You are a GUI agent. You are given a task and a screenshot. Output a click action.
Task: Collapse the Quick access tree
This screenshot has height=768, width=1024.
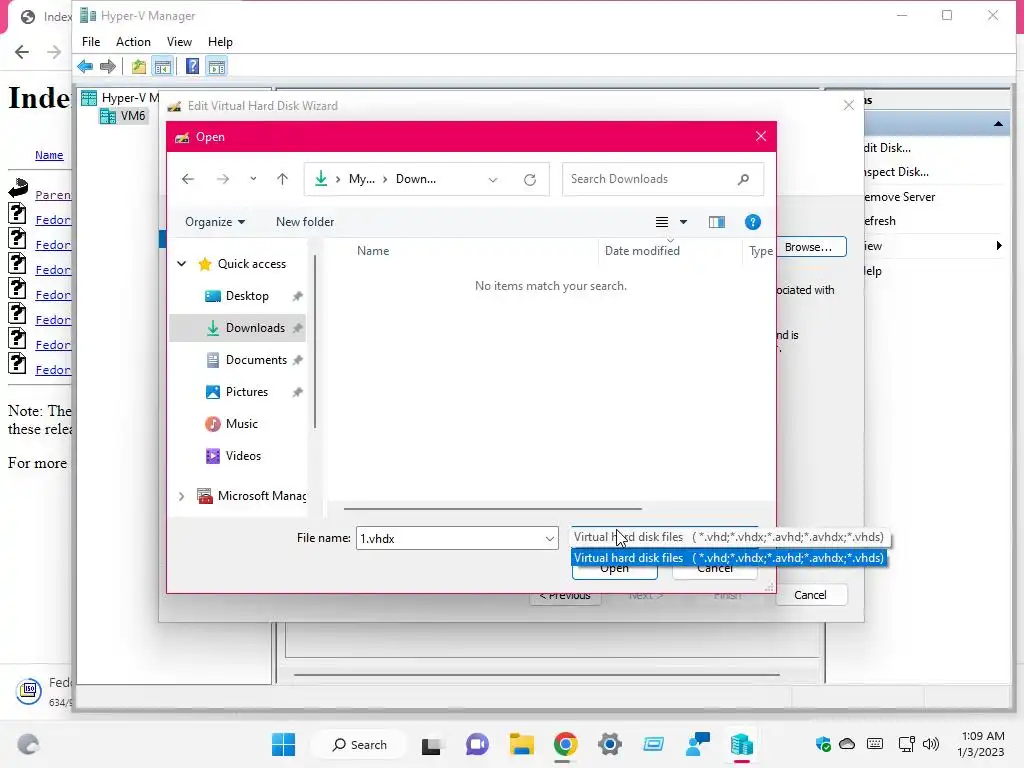182,264
